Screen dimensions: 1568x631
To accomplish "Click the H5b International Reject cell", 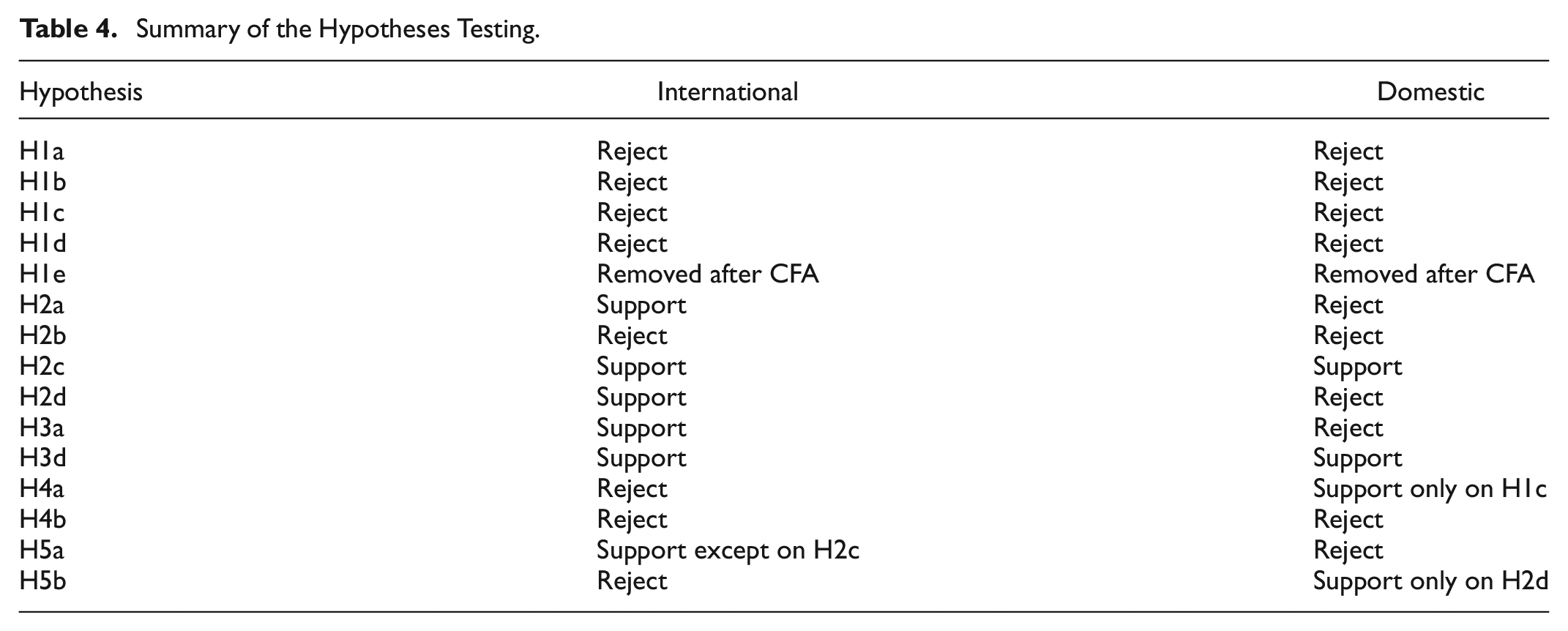I will tap(632, 581).
